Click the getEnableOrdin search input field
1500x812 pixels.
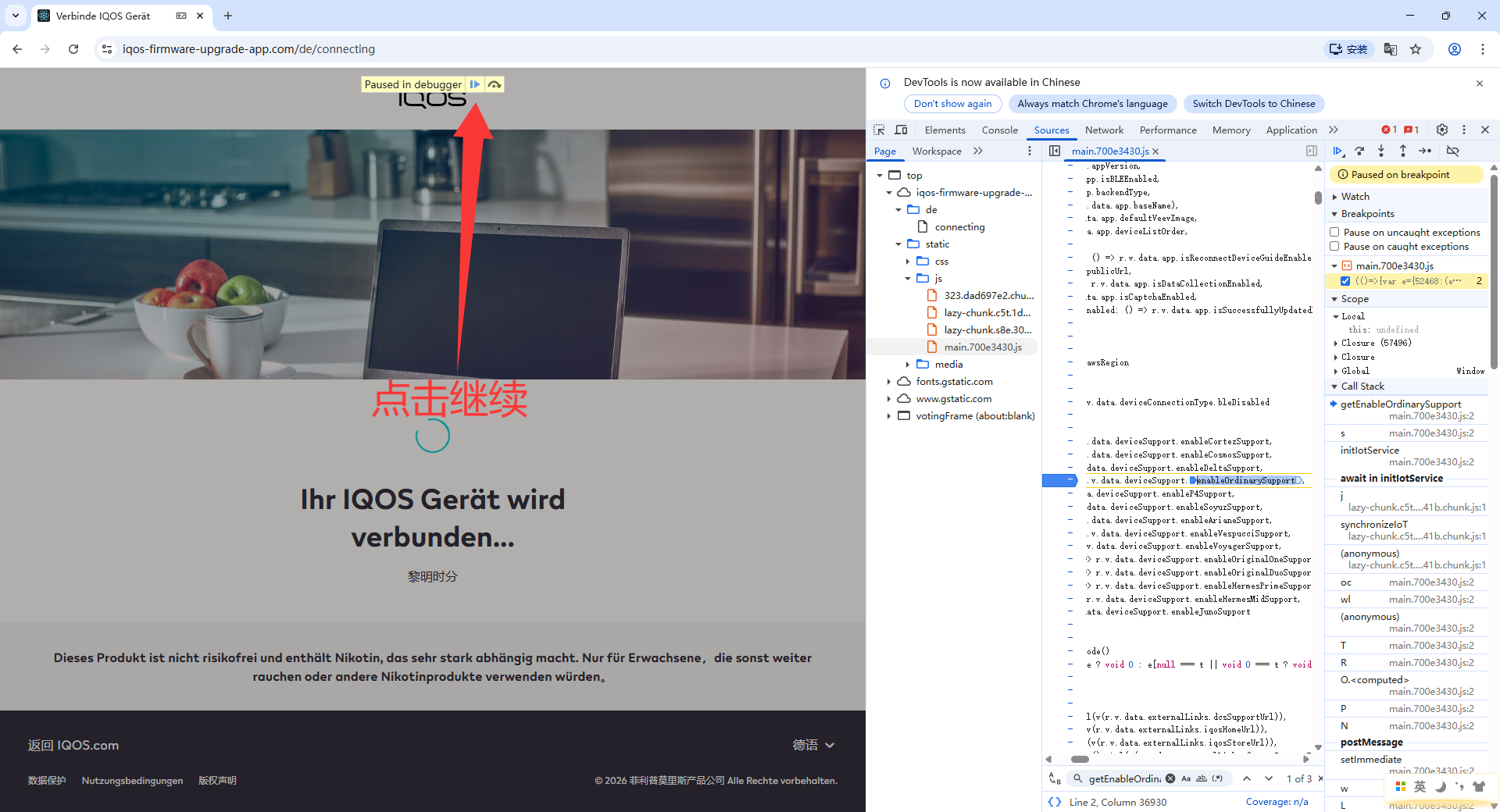tap(1124, 778)
